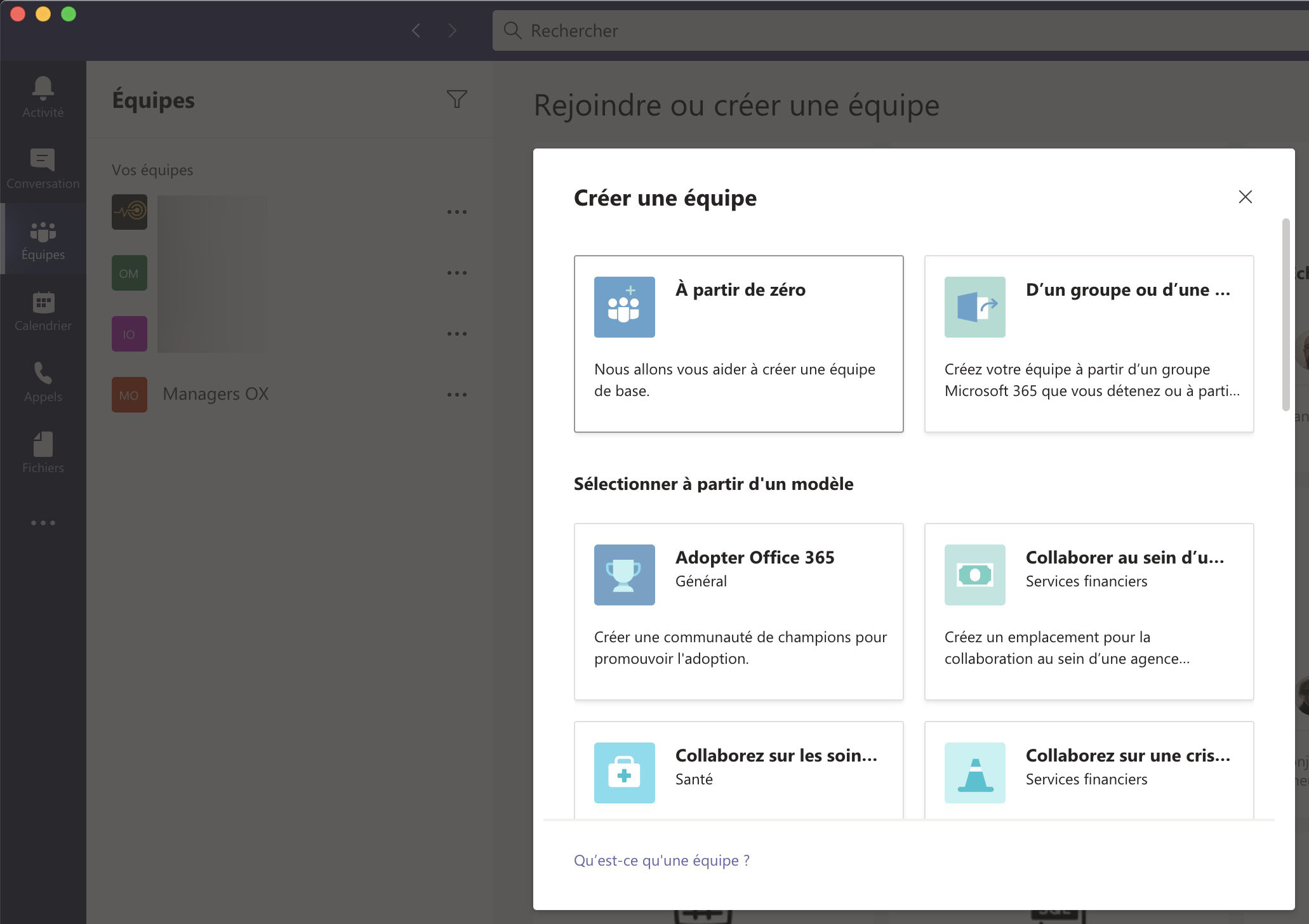The width and height of the screenshot is (1309, 924).
Task: Click the dialog's vertical scrollbar
Action: (1286, 314)
